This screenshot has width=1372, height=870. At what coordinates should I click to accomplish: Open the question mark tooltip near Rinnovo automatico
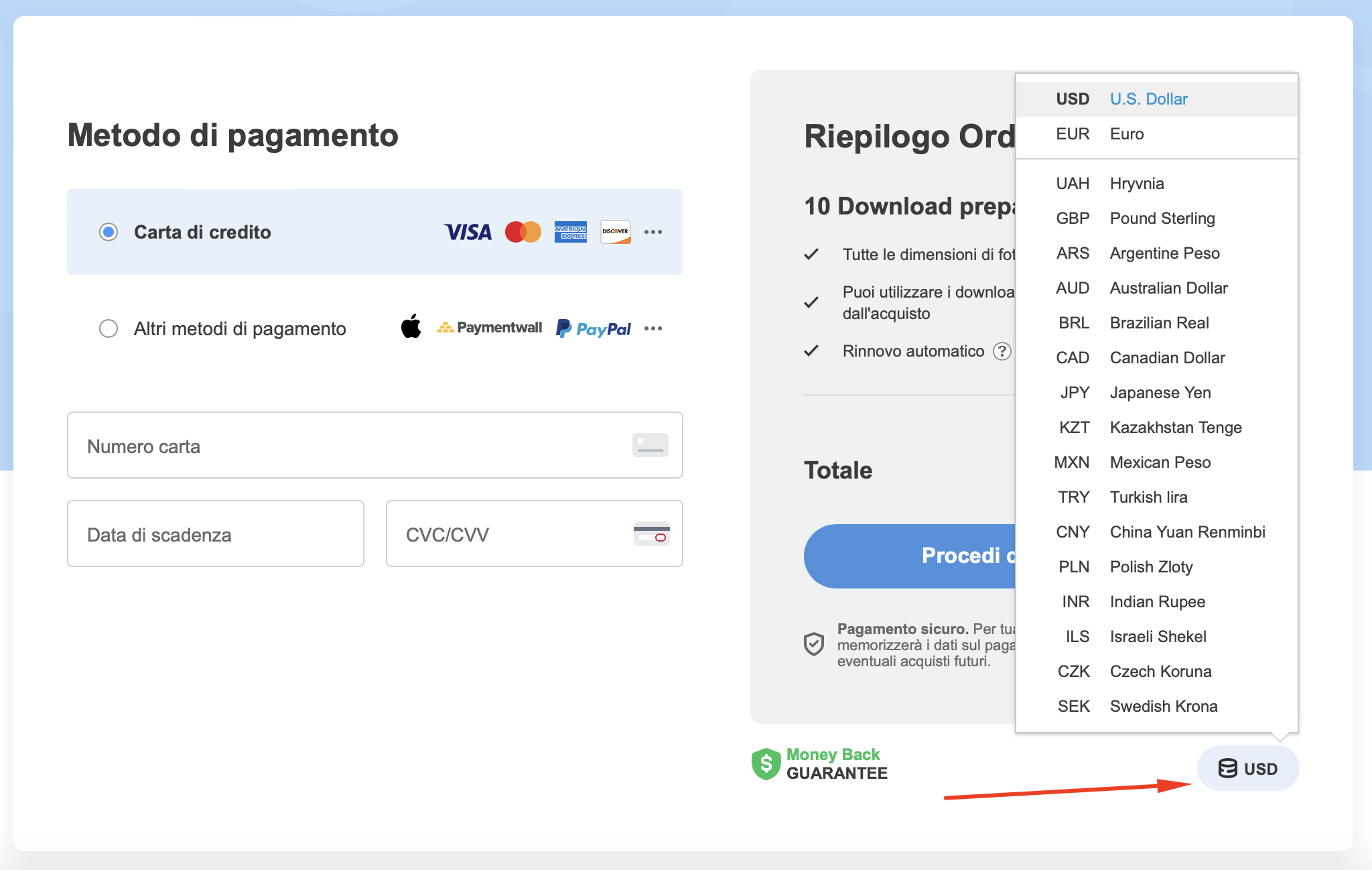click(1003, 351)
